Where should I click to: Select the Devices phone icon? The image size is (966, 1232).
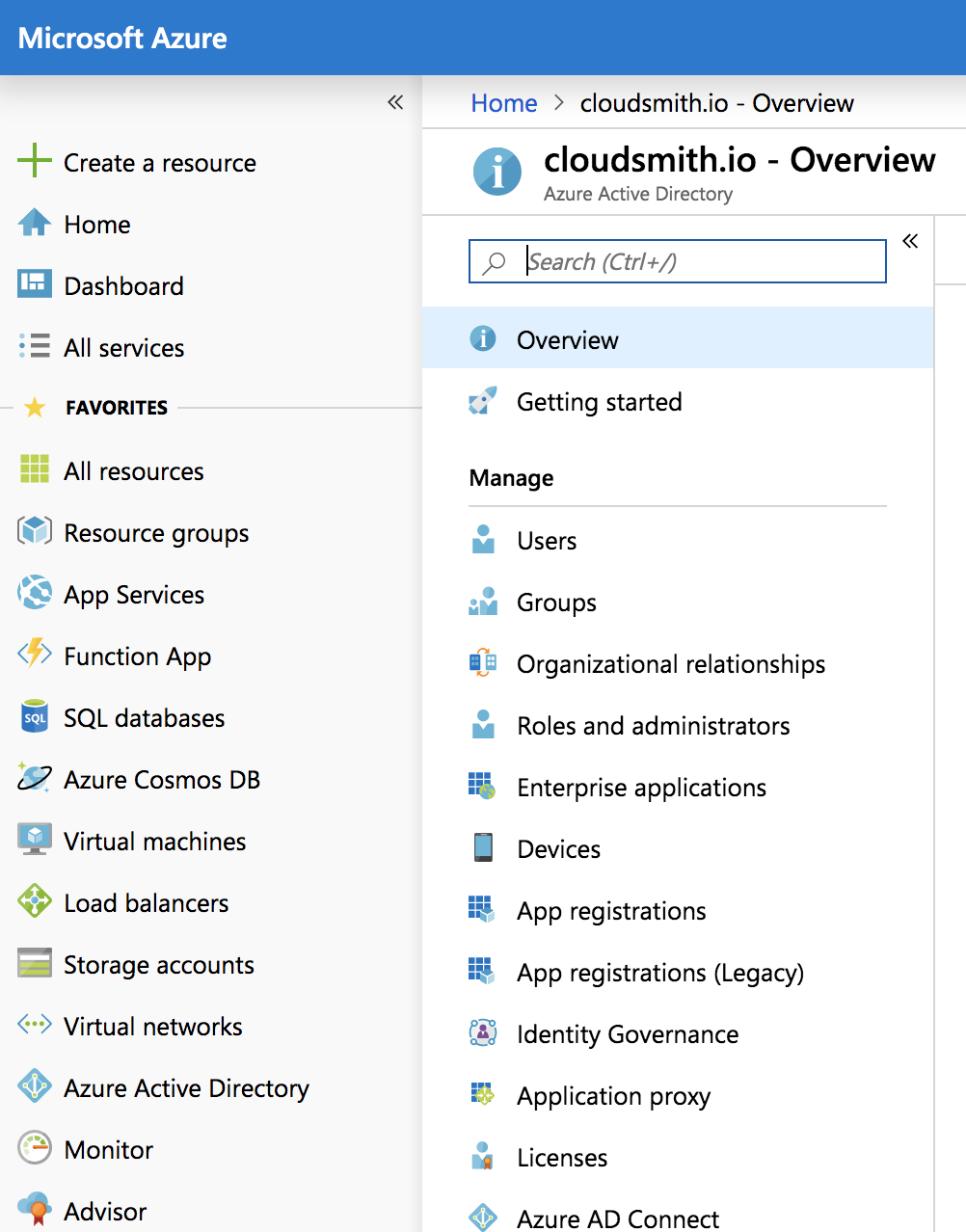(x=483, y=847)
